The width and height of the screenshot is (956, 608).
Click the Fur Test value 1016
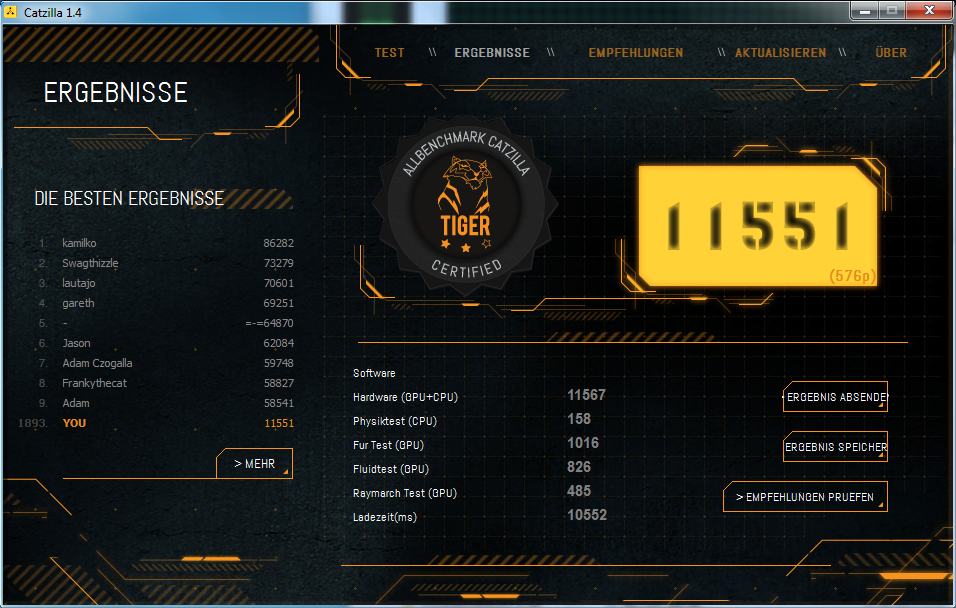point(583,443)
